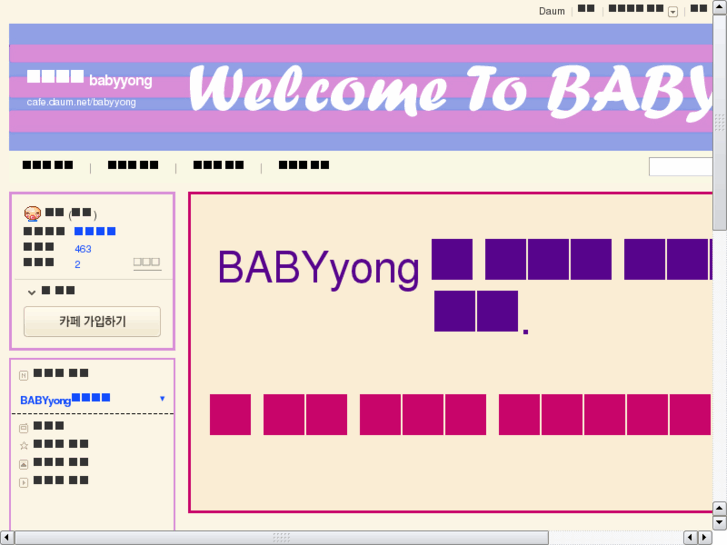
Task: Click the blue number 2 link
Action: 77,264
